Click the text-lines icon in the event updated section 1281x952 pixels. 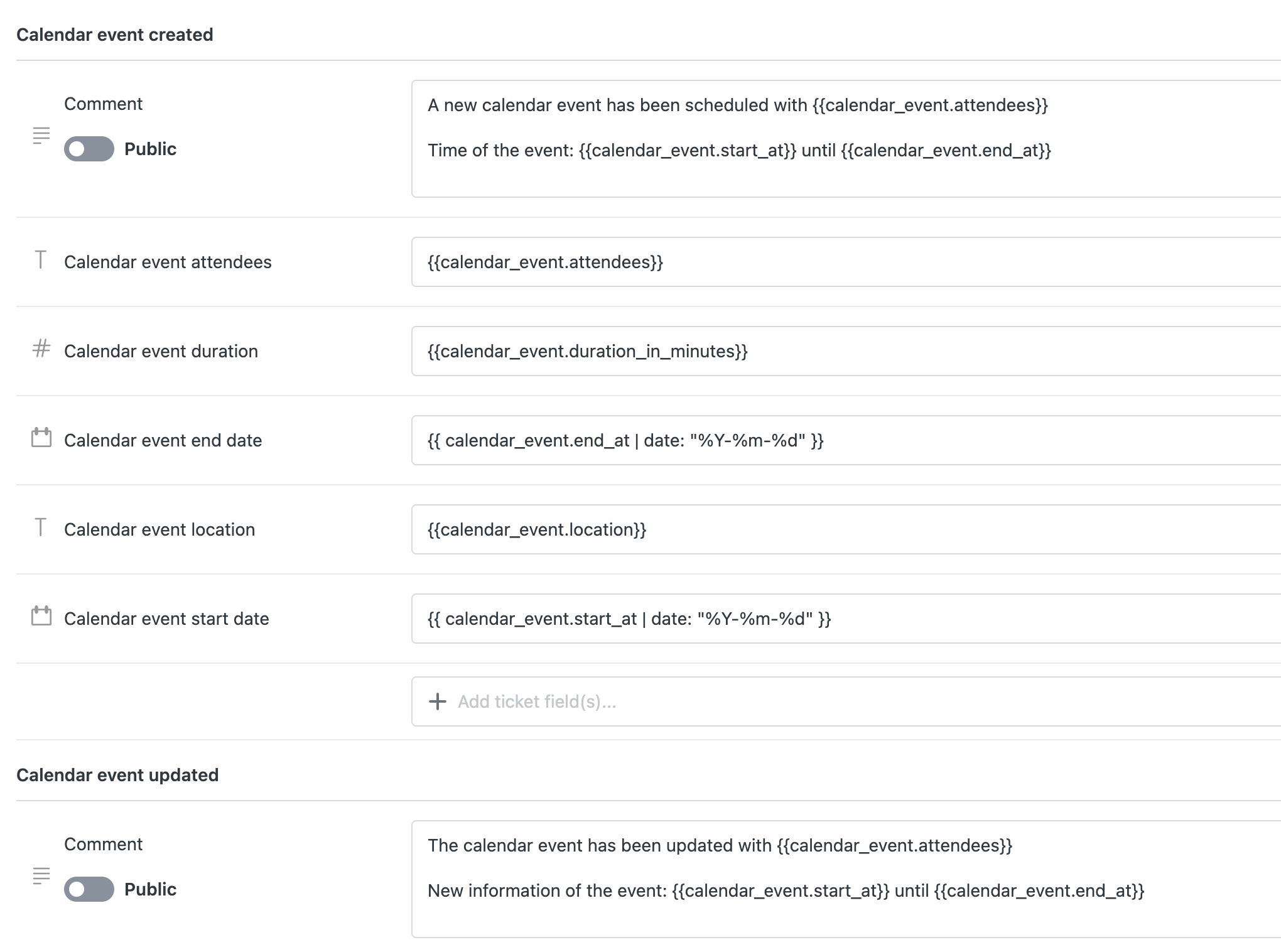[x=41, y=876]
